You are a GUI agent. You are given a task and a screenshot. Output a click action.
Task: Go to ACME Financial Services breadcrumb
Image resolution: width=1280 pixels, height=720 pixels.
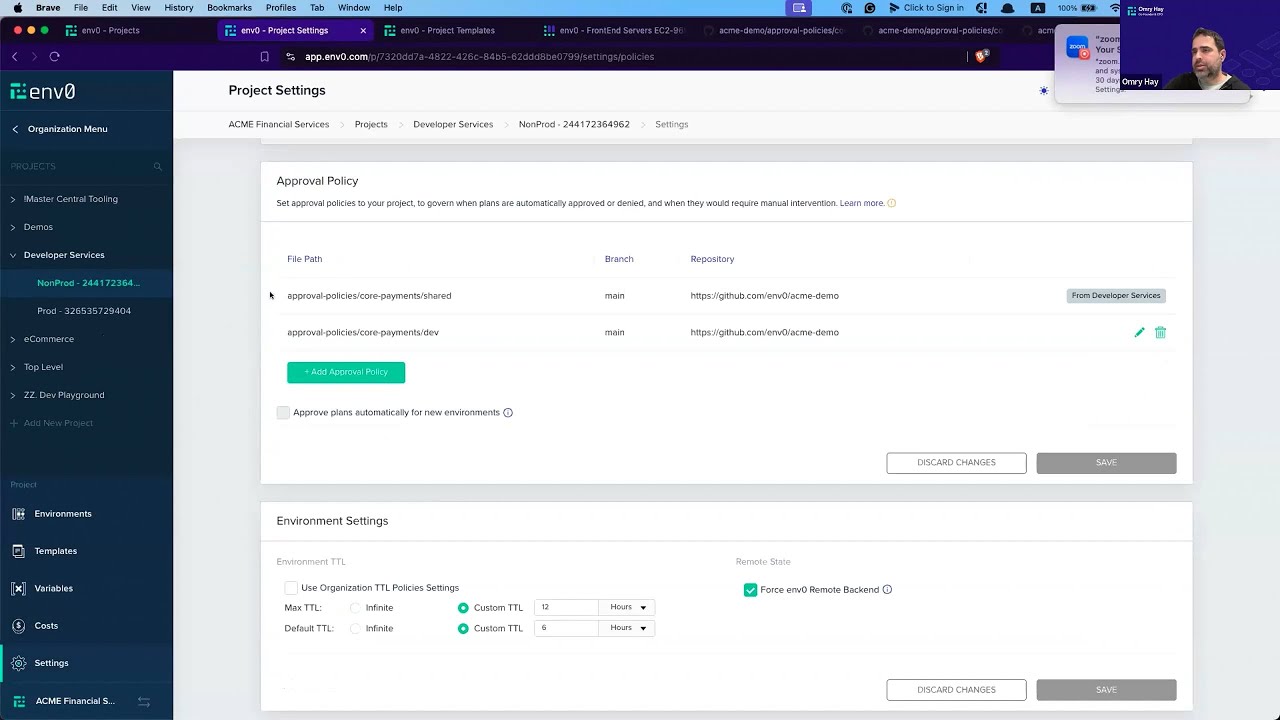click(x=278, y=124)
